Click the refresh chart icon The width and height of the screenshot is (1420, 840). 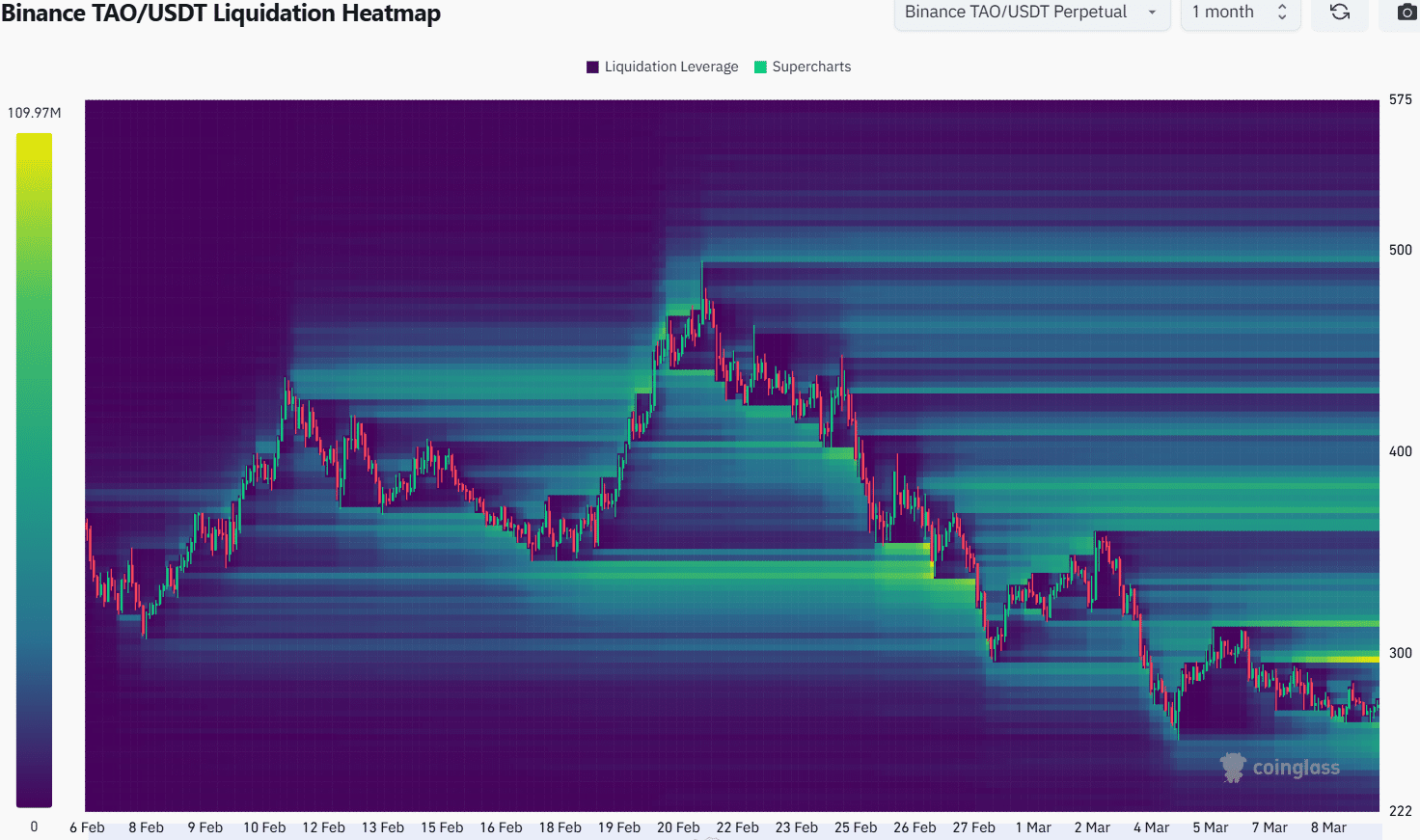[x=1340, y=13]
